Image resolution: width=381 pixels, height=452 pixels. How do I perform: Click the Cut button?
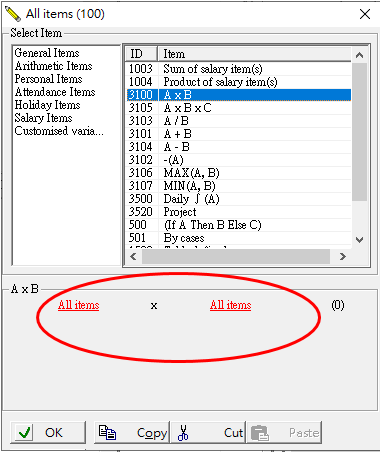(x=208, y=433)
